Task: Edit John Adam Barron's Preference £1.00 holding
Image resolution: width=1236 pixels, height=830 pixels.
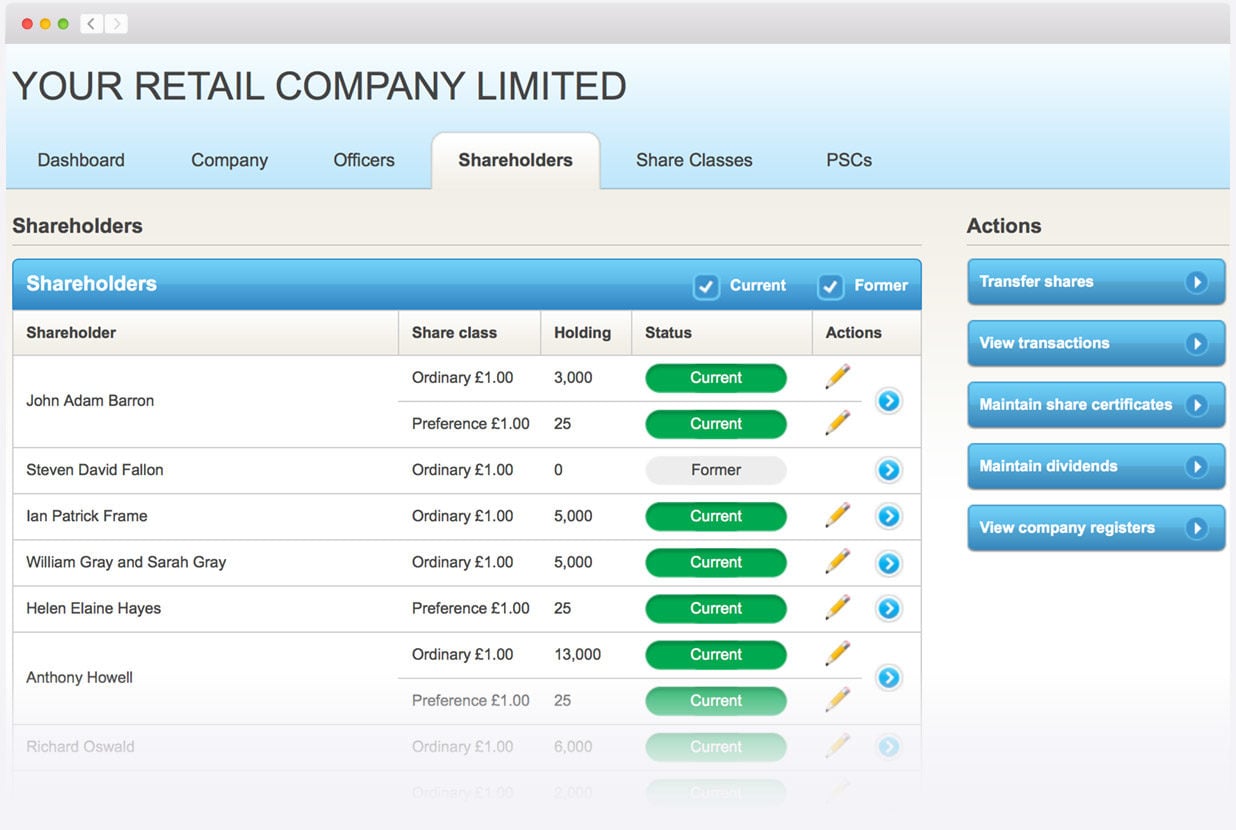Action: pyautogui.click(x=838, y=423)
